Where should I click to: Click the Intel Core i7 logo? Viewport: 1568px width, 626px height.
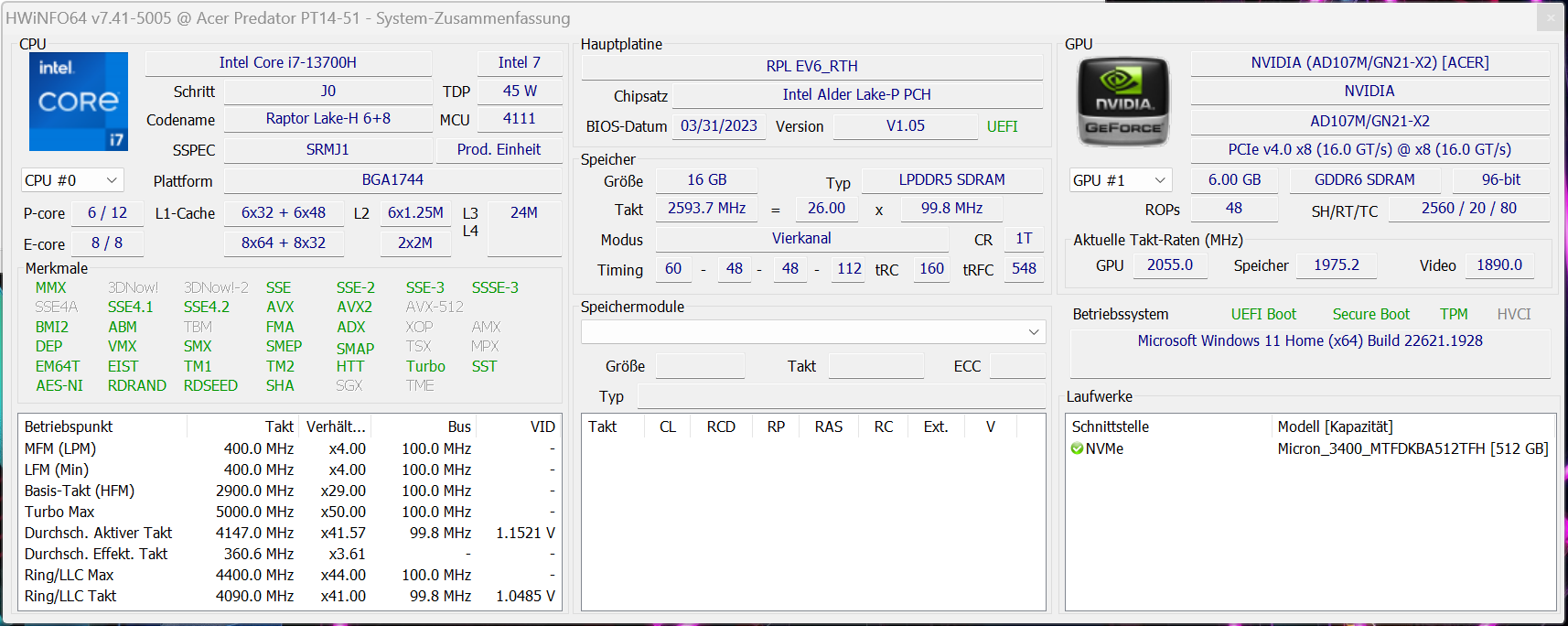pyautogui.click(x=79, y=102)
